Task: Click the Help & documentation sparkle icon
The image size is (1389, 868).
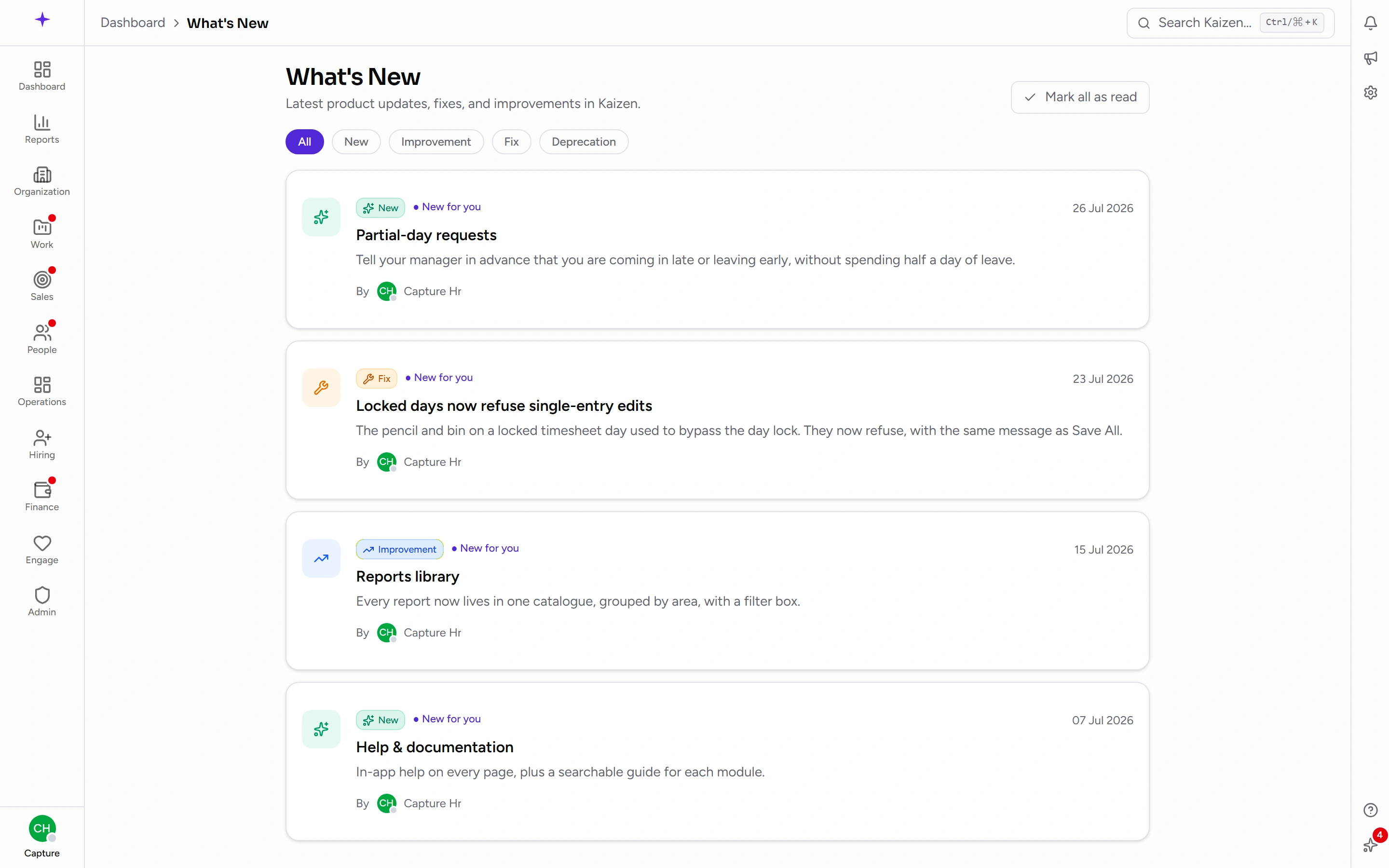Action: coord(321,729)
